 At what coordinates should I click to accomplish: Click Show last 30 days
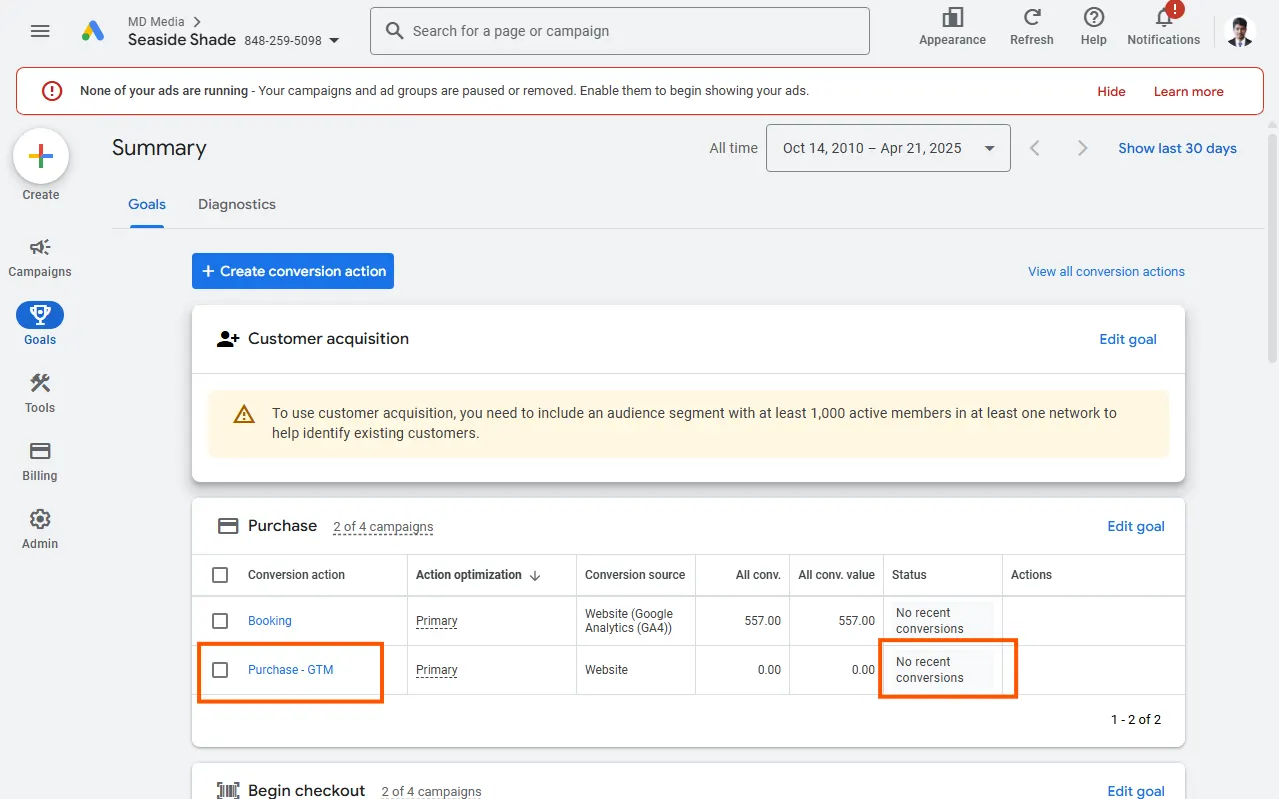[1177, 148]
